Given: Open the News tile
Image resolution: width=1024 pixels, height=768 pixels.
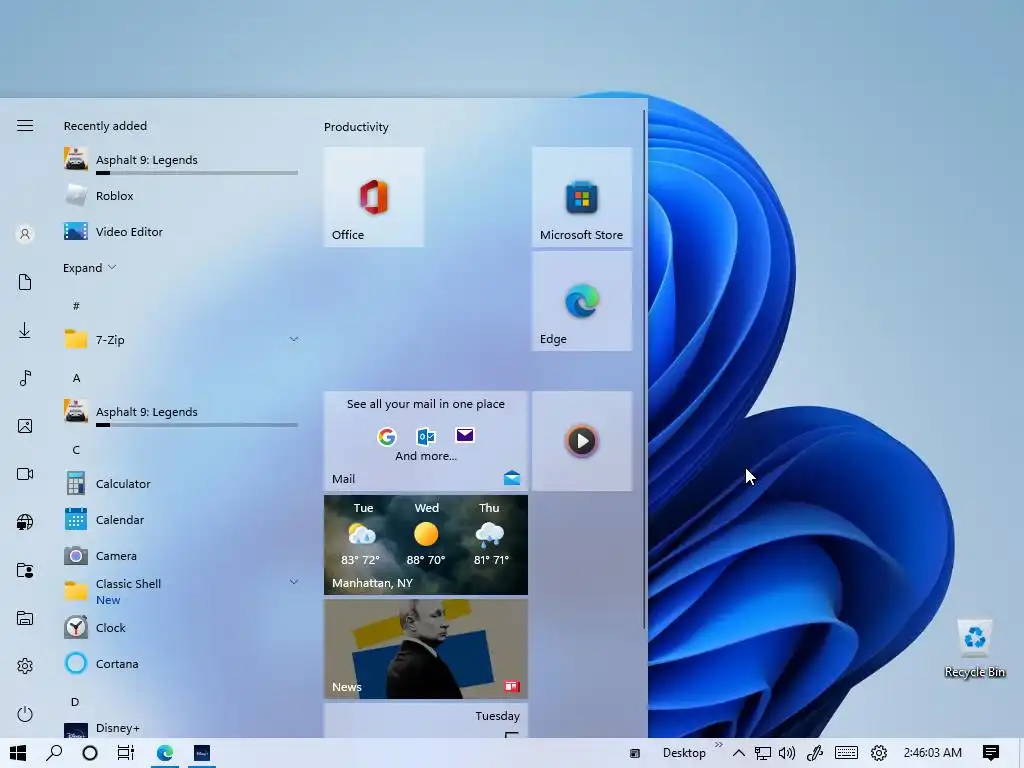Looking at the screenshot, I should click(x=426, y=649).
